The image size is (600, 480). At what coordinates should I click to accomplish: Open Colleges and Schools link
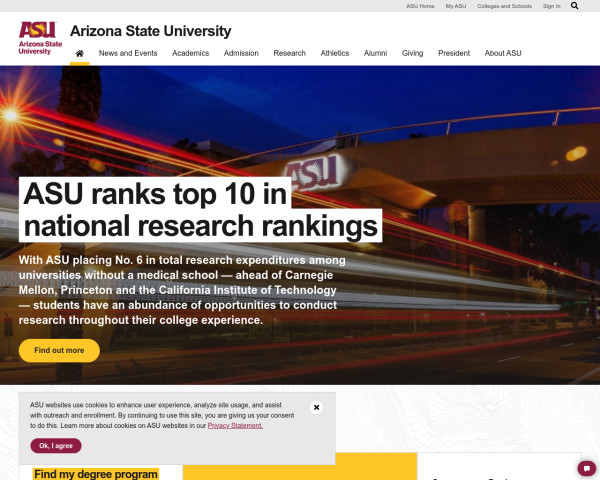pyautogui.click(x=504, y=6)
